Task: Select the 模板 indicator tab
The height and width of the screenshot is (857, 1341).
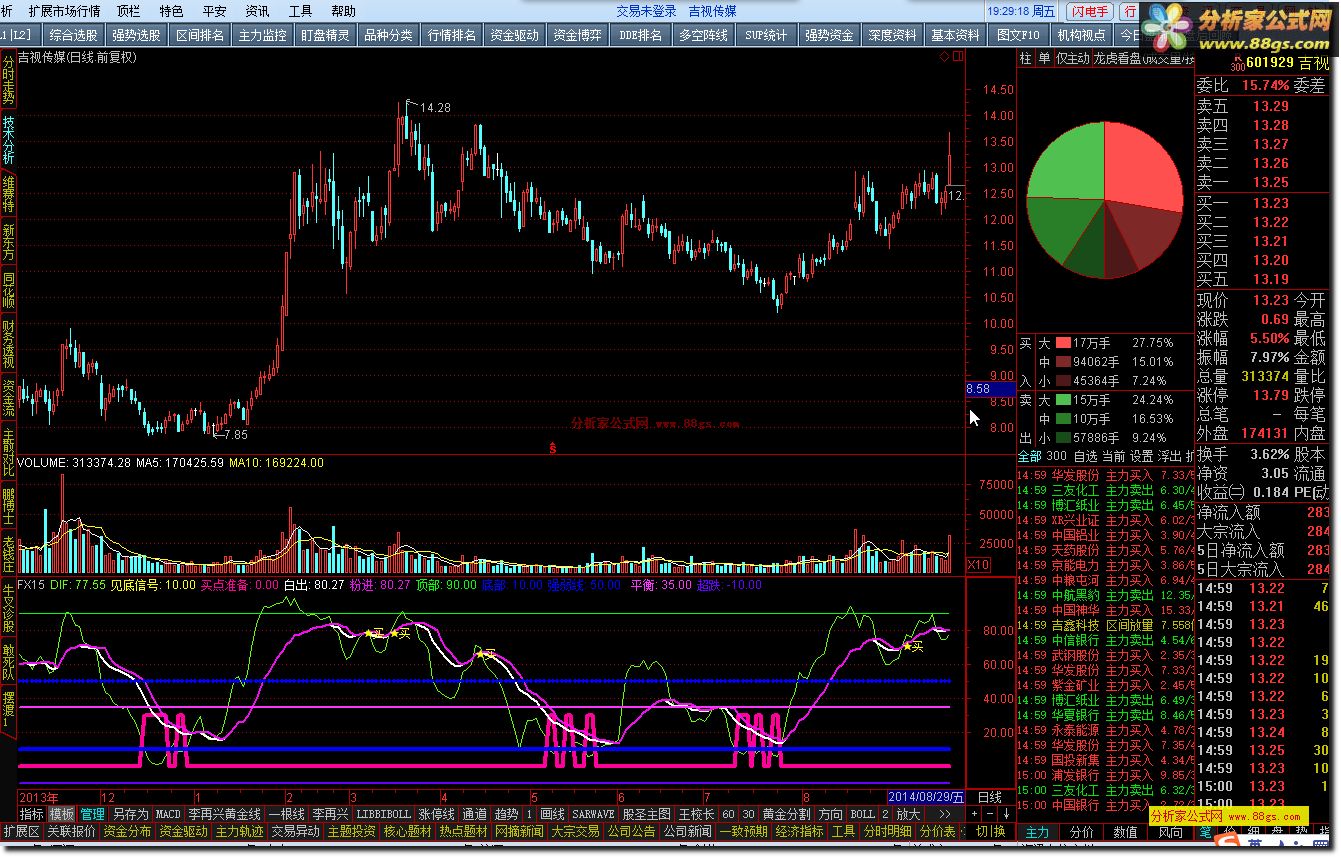Action: coord(62,814)
